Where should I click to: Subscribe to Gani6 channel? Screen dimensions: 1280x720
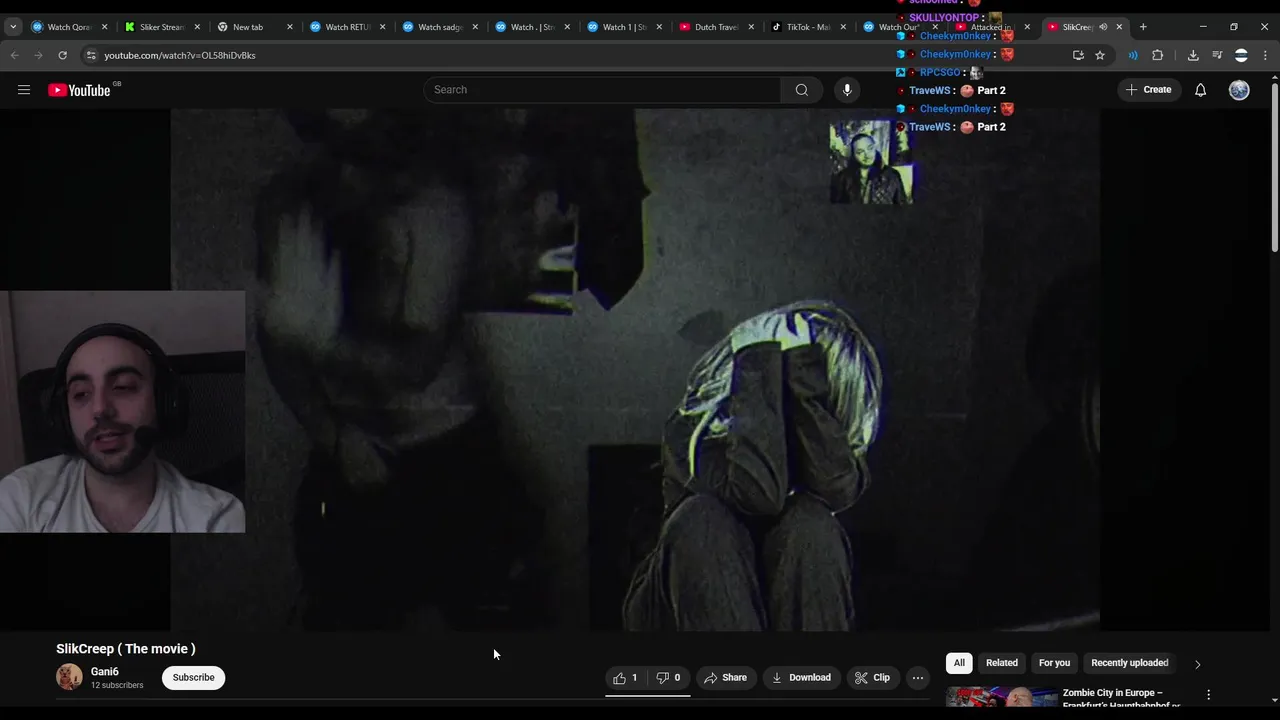(x=193, y=678)
